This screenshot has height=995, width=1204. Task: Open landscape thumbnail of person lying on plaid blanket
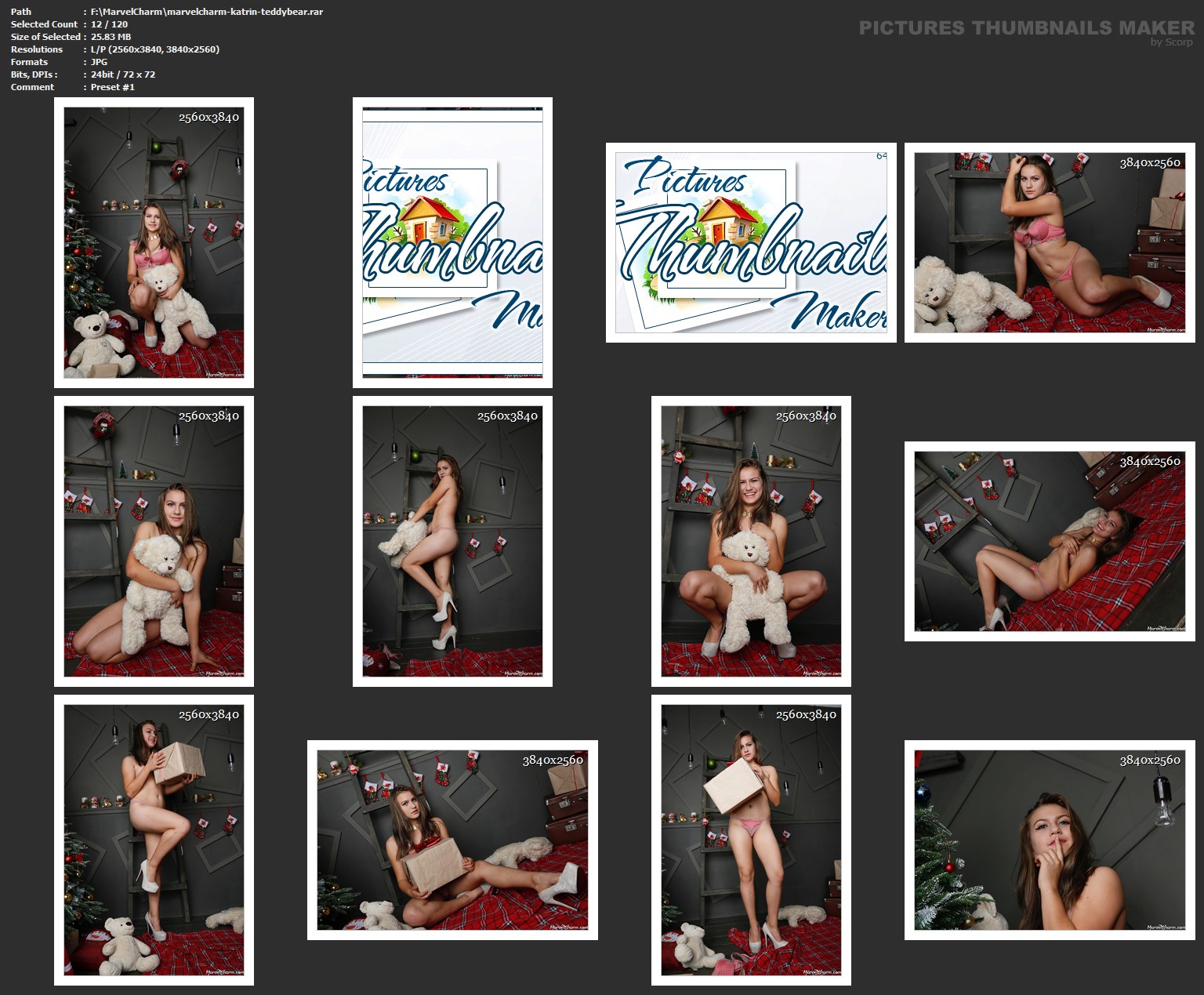click(1050, 541)
